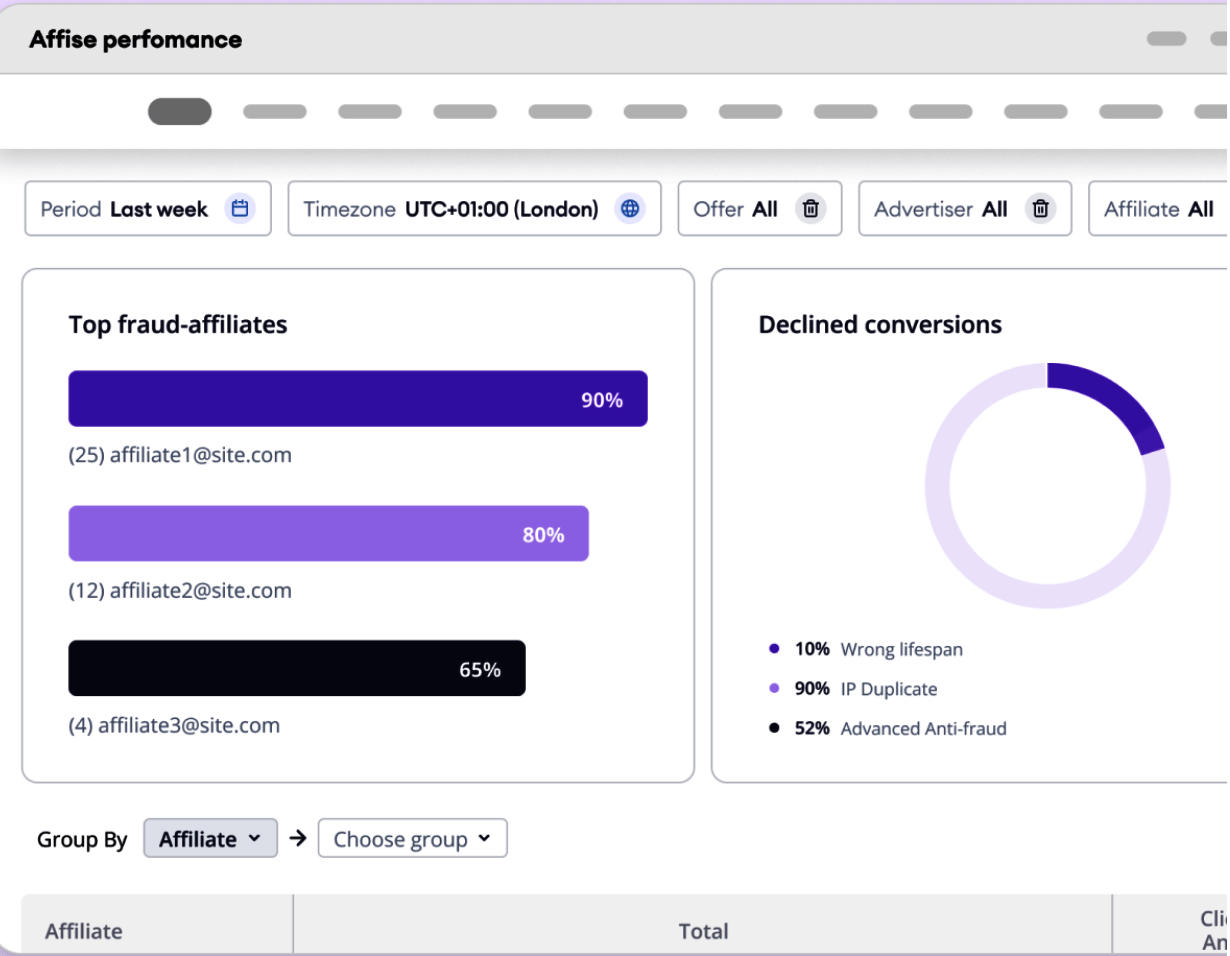The width and height of the screenshot is (1230, 956).
Task: Click the calendar icon in Period filter
Action: [x=240, y=209]
